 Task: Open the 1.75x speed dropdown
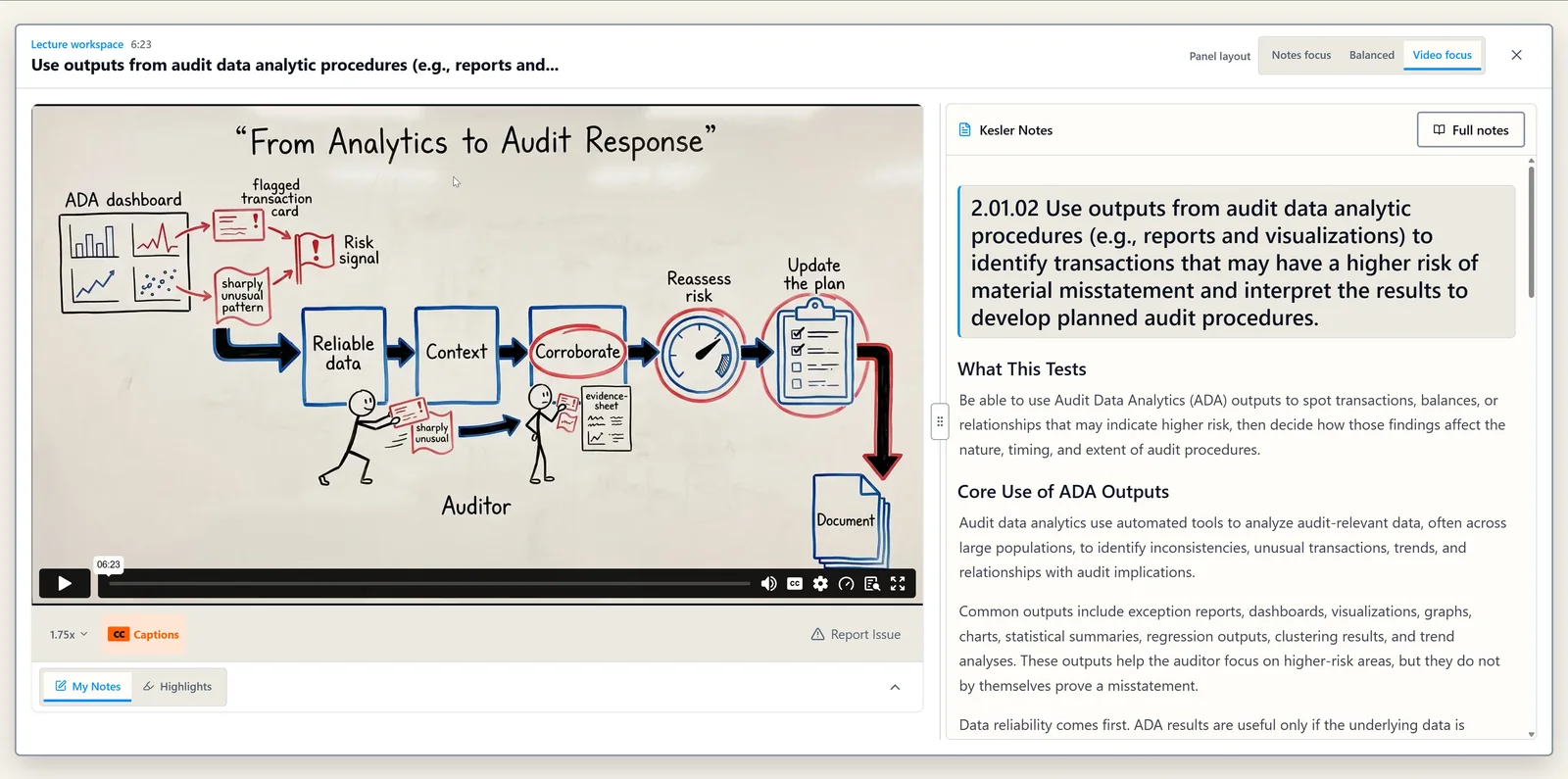pos(69,635)
